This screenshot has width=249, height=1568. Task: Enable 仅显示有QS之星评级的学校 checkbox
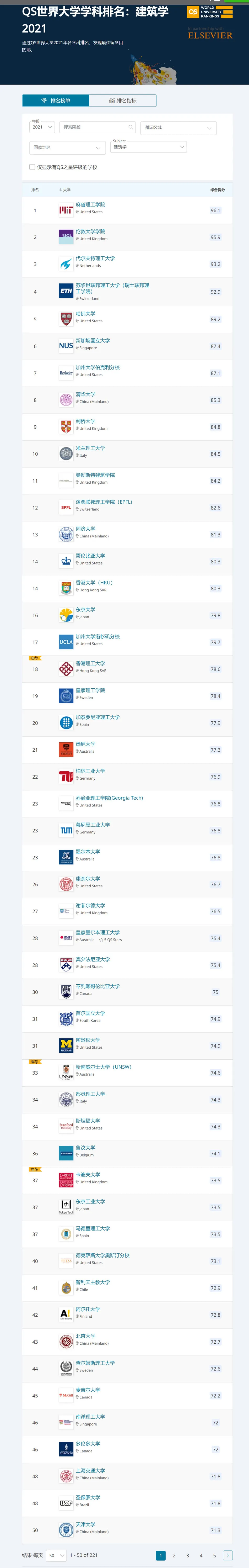(x=32, y=167)
